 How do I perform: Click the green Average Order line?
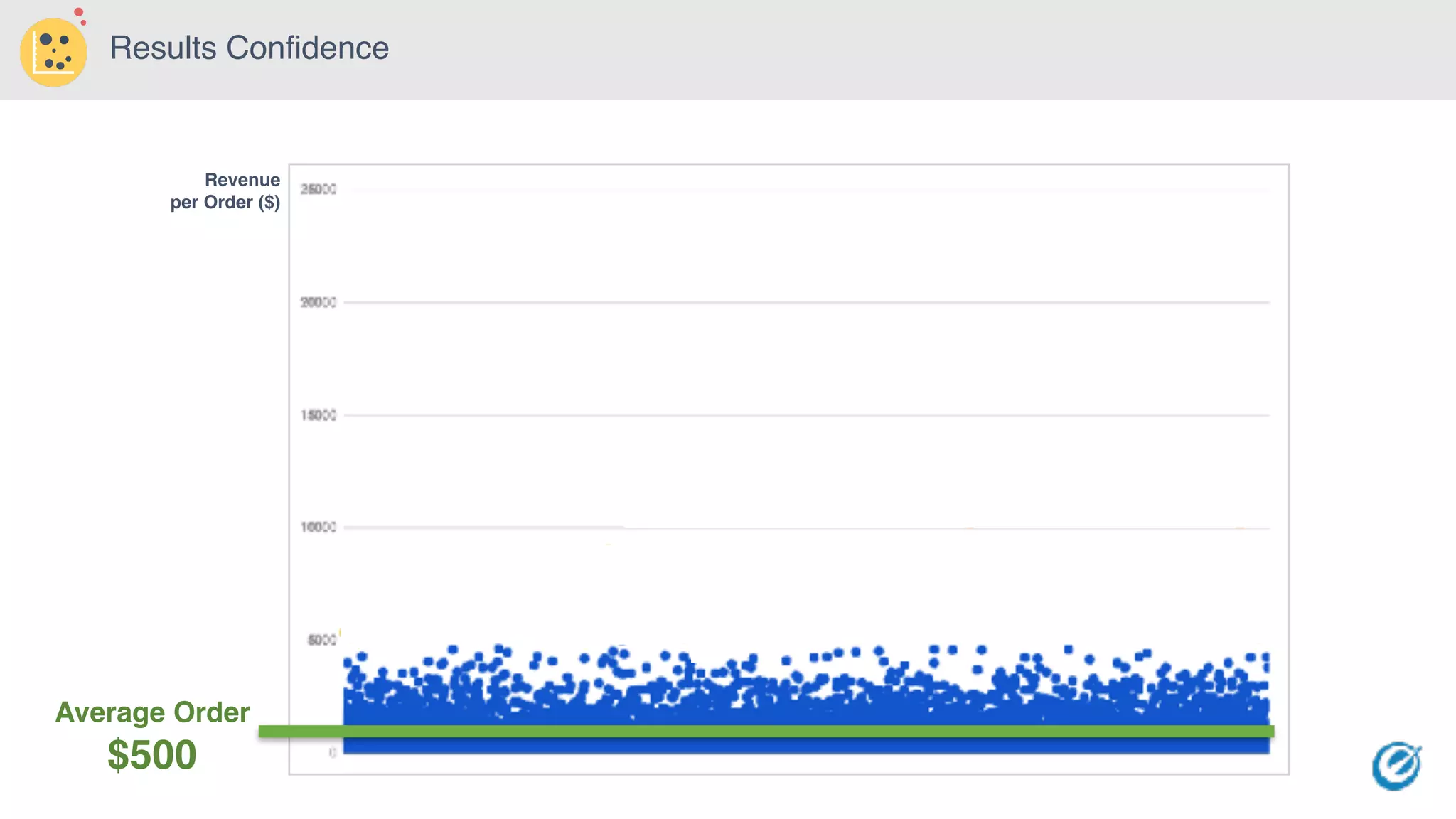tap(766, 731)
